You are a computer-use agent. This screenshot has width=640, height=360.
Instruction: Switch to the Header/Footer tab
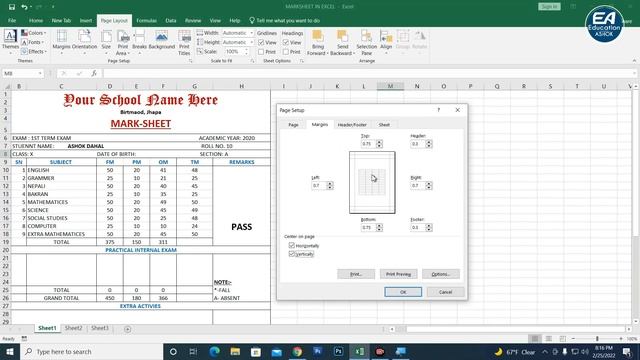click(352, 124)
